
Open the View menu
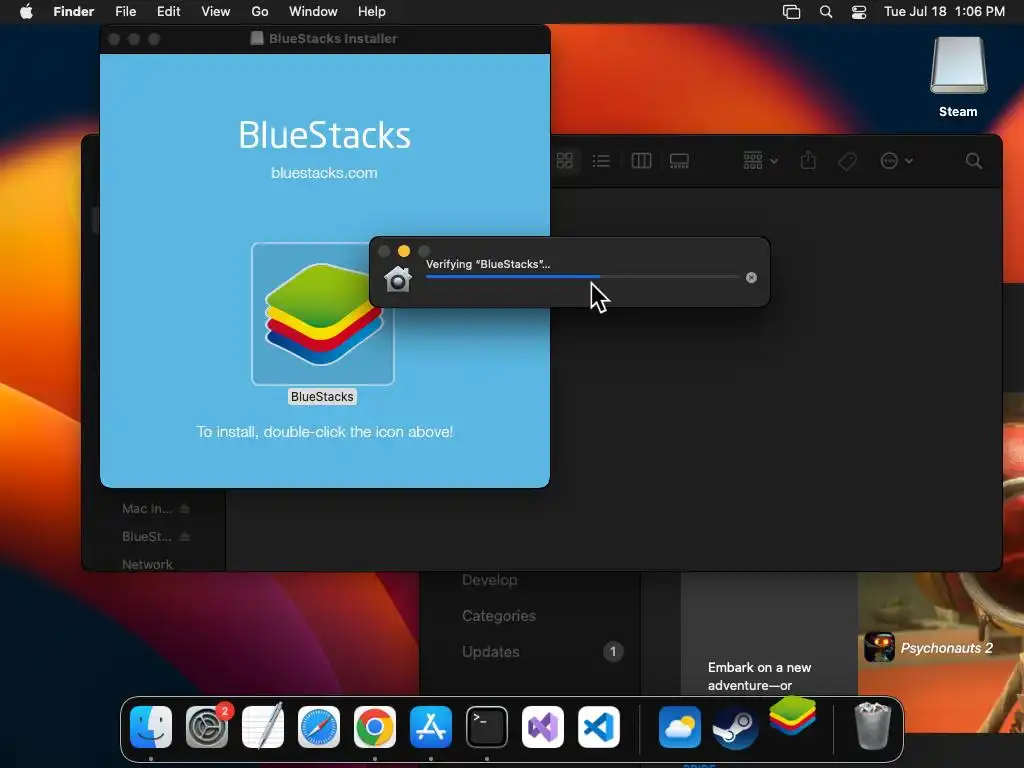tap(216, 12)
